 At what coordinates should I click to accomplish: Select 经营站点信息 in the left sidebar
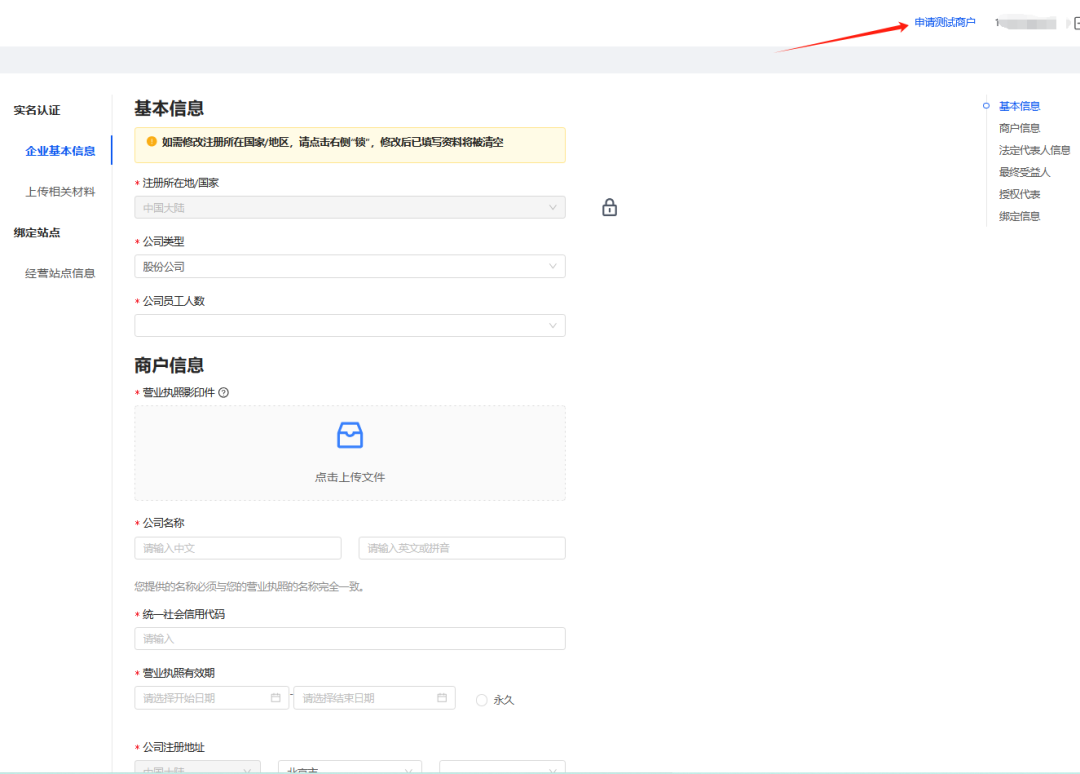click(60, 273)
